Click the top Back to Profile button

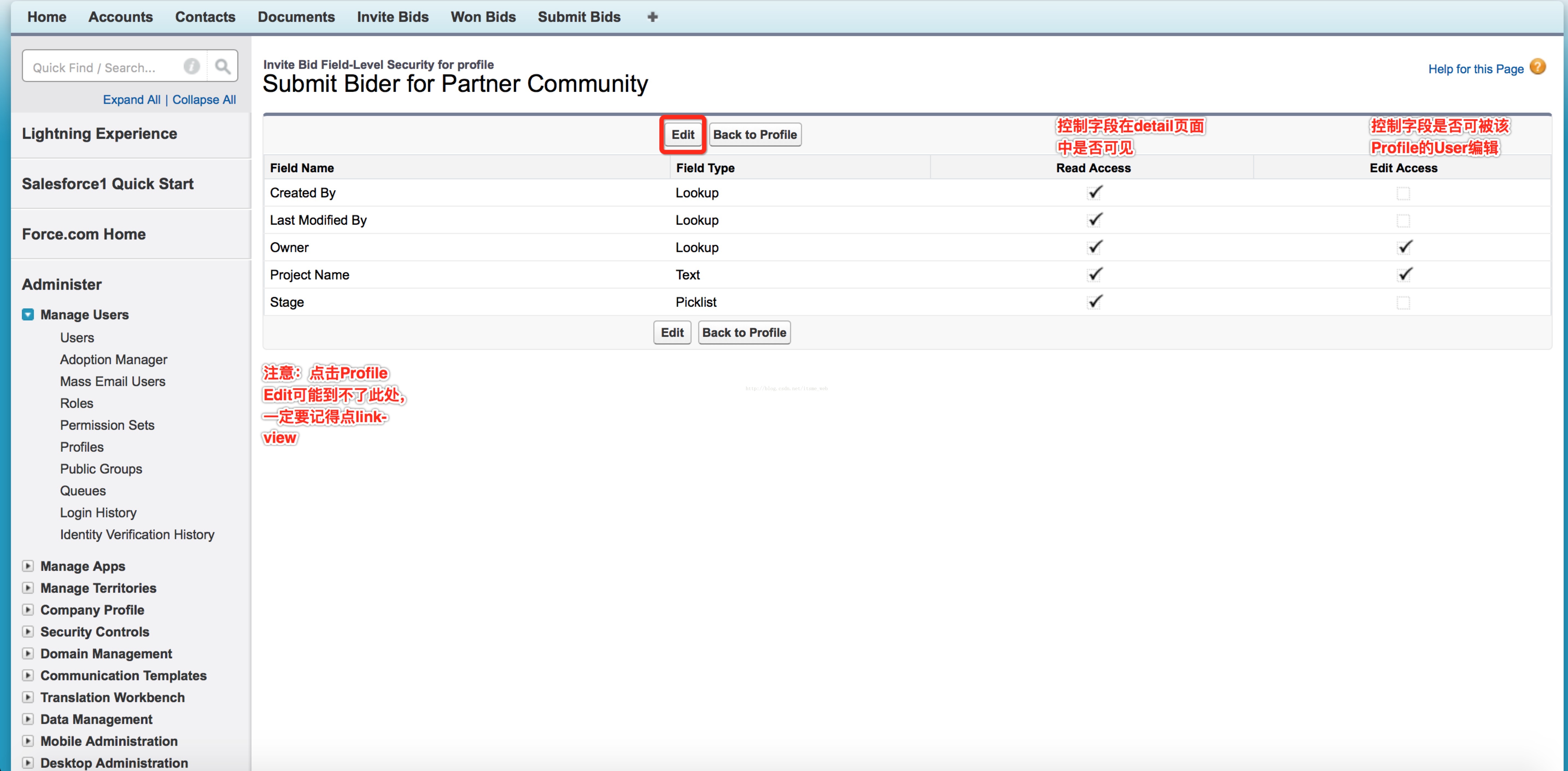click(x=755, y=135)
